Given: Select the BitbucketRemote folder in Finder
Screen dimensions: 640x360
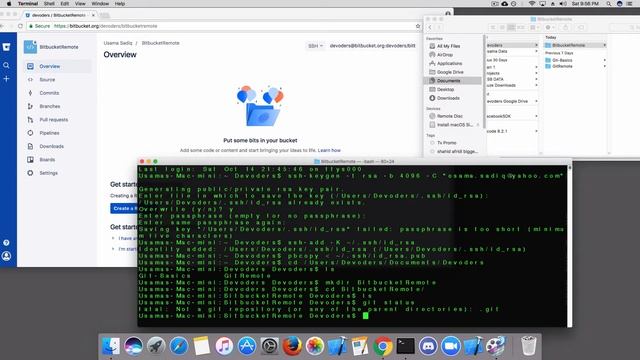Looking at the screenshot, I should pyautogui.click(x=575, y=45).
